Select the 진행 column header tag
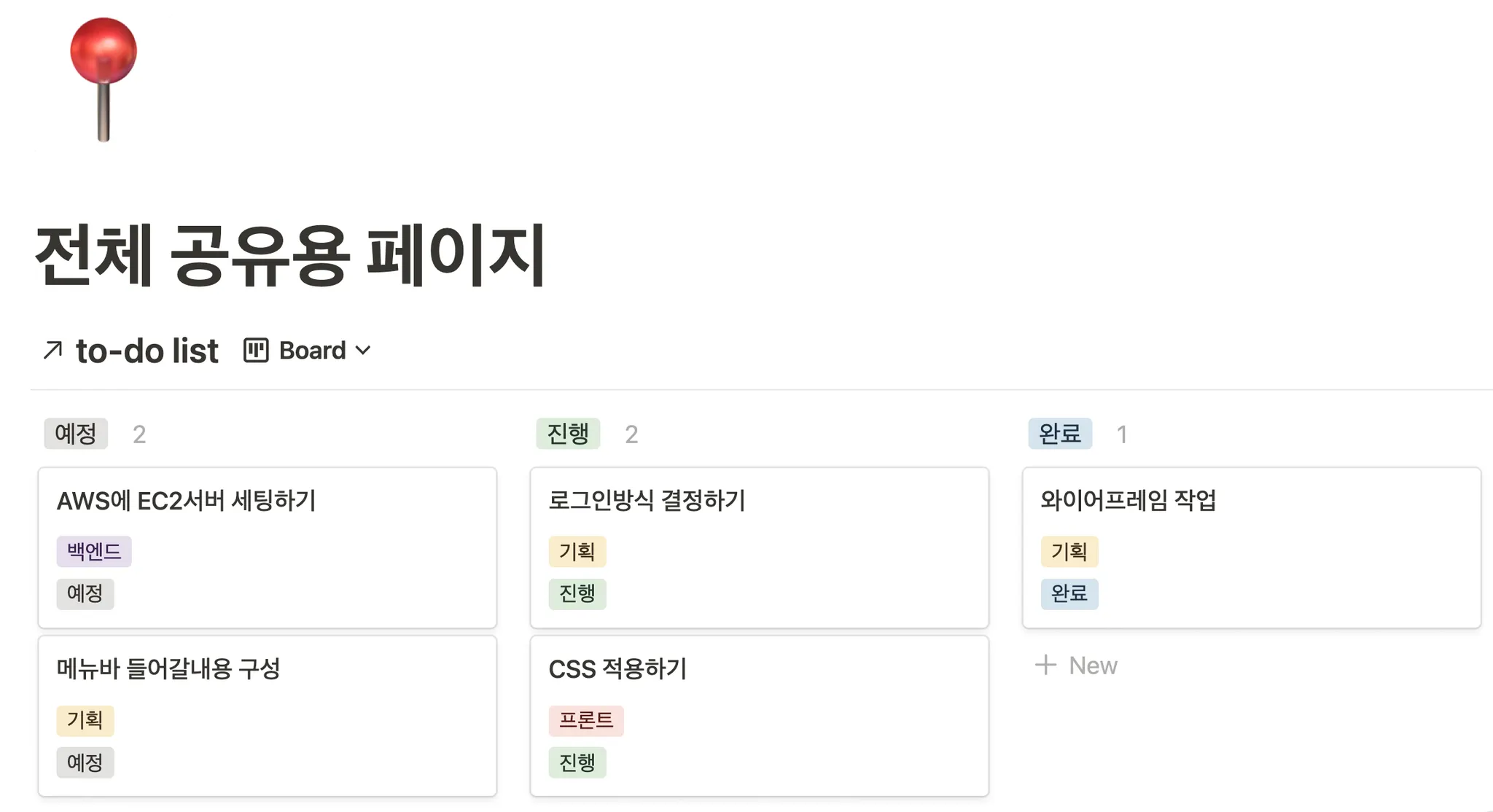This screenshot has width=1493, height=812. coord(568,434)
